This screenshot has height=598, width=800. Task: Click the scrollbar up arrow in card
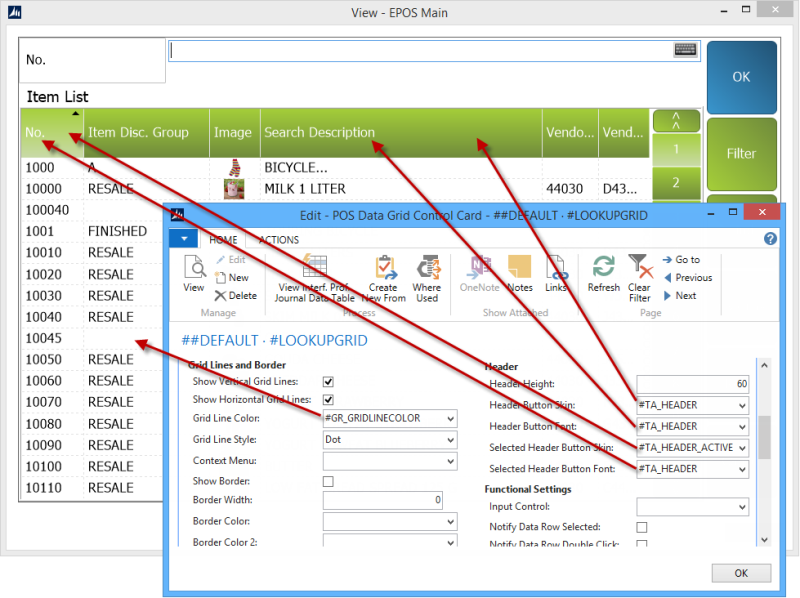764,365
